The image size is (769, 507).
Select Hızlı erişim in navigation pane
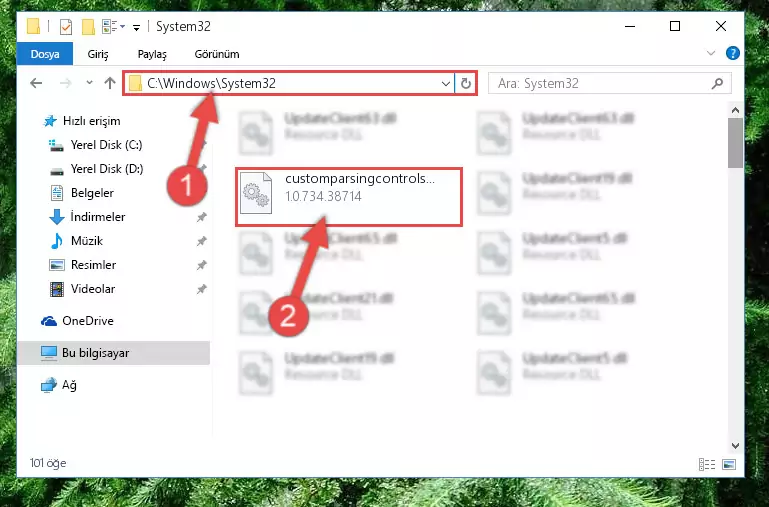point(91,121)
